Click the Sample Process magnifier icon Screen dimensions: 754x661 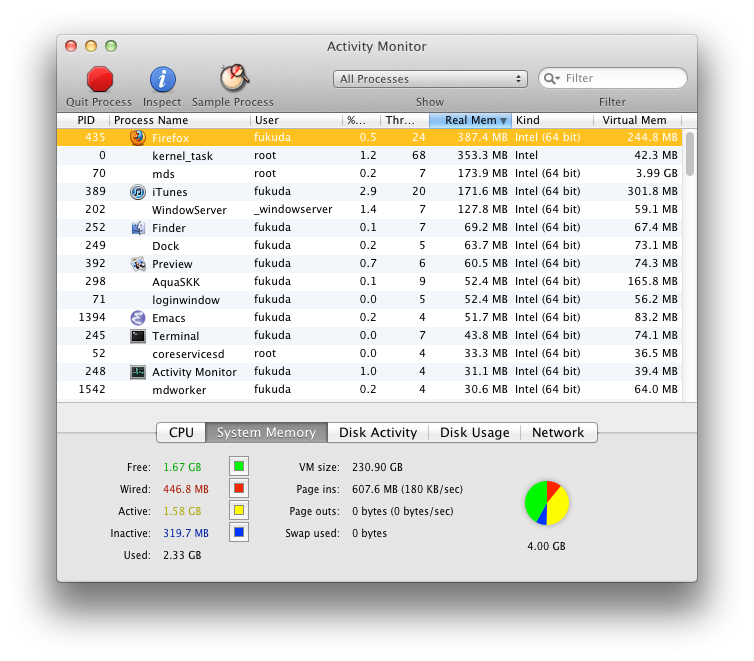click(234, 77)
